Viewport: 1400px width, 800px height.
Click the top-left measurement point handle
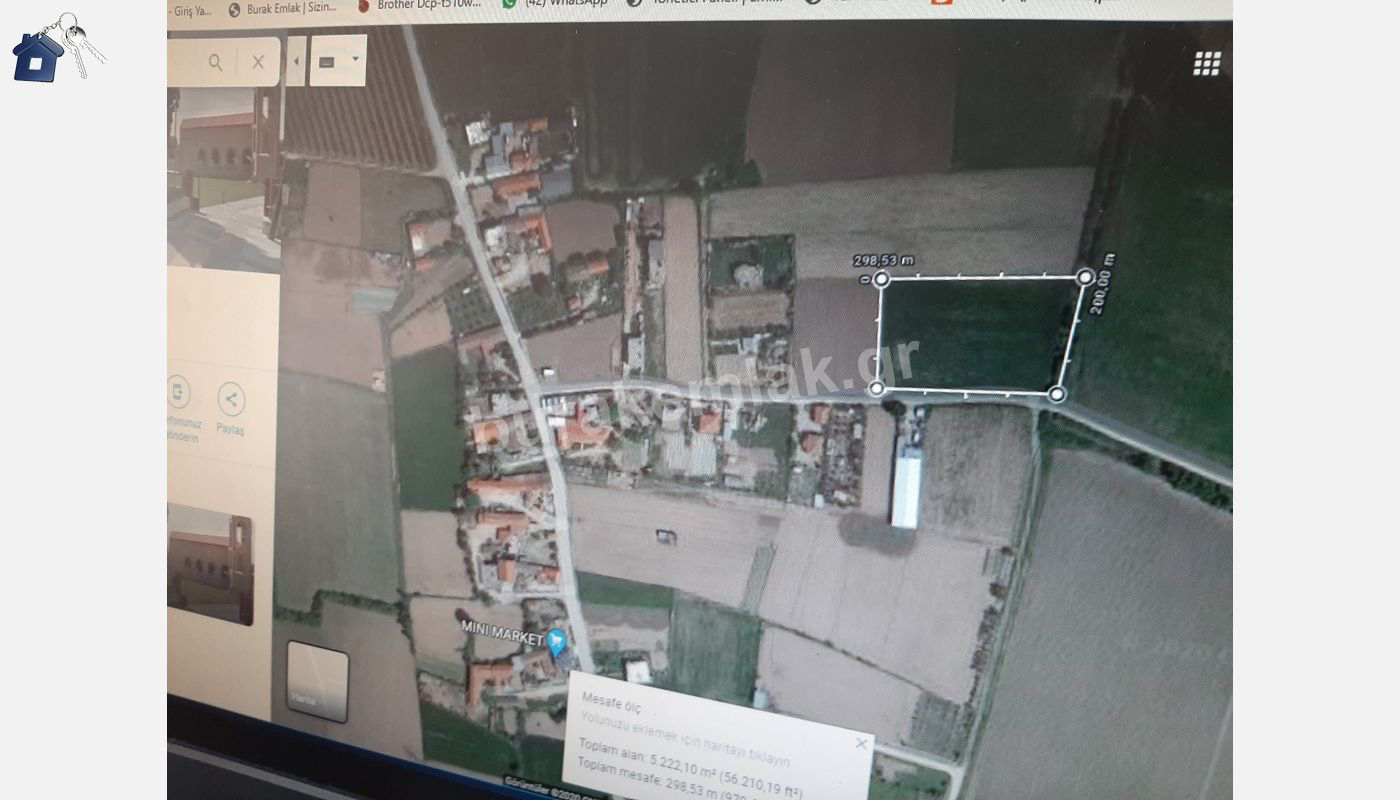tap(881, 279)
